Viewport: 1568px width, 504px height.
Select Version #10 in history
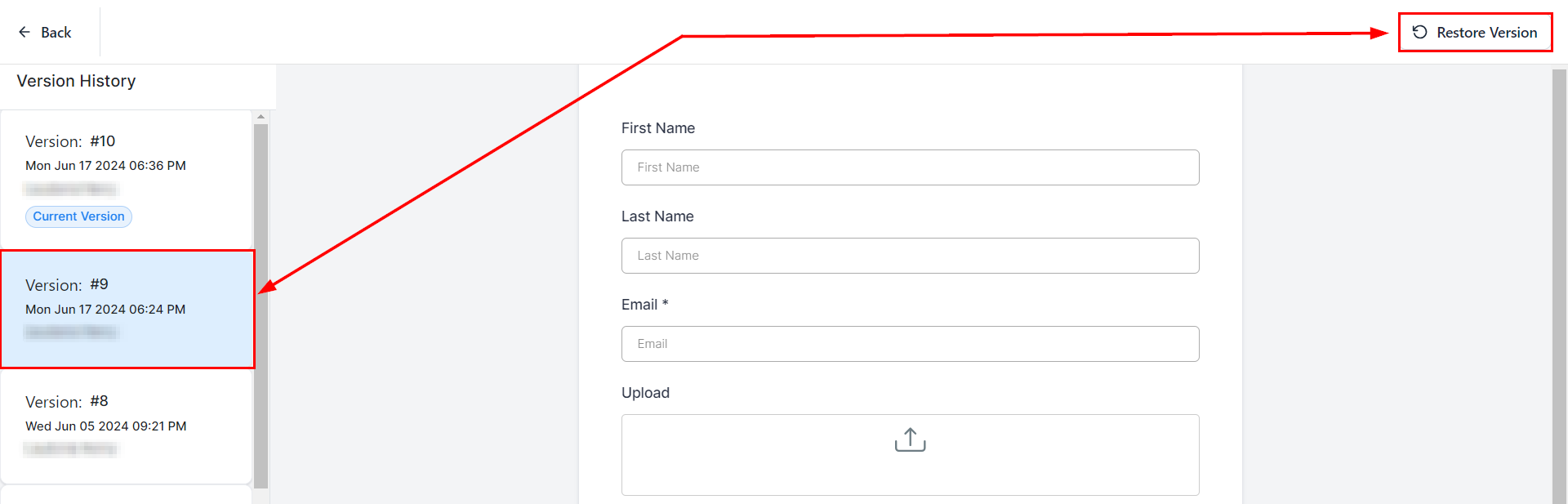click(x=127, y=178)
